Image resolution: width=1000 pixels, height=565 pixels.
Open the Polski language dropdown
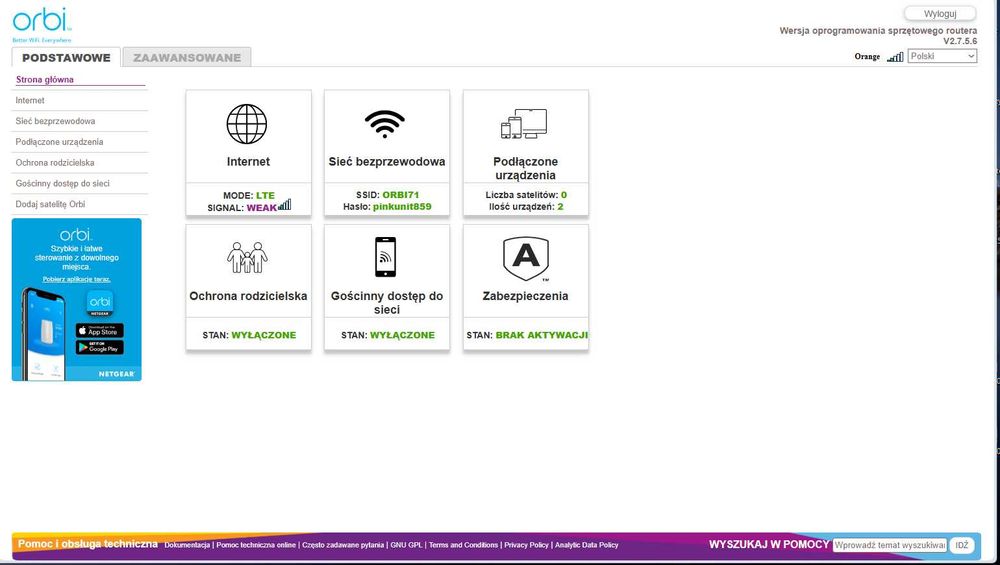[942, 56]
